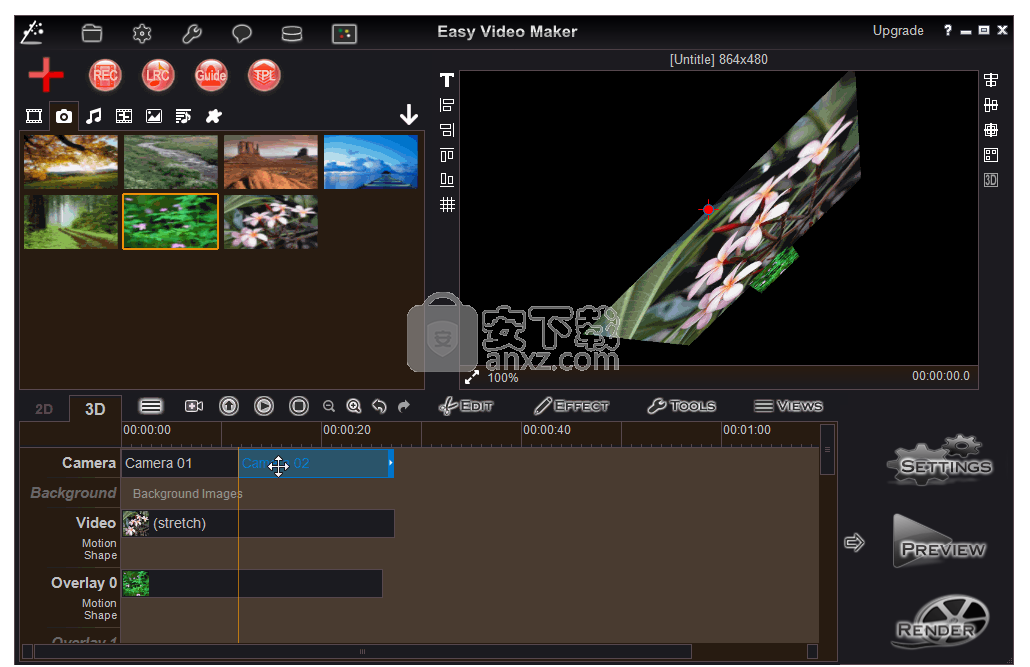The image size is (1030, 667).
Task: Click the wrench tools icon in top bar
Action: click(x=192, y=33)
